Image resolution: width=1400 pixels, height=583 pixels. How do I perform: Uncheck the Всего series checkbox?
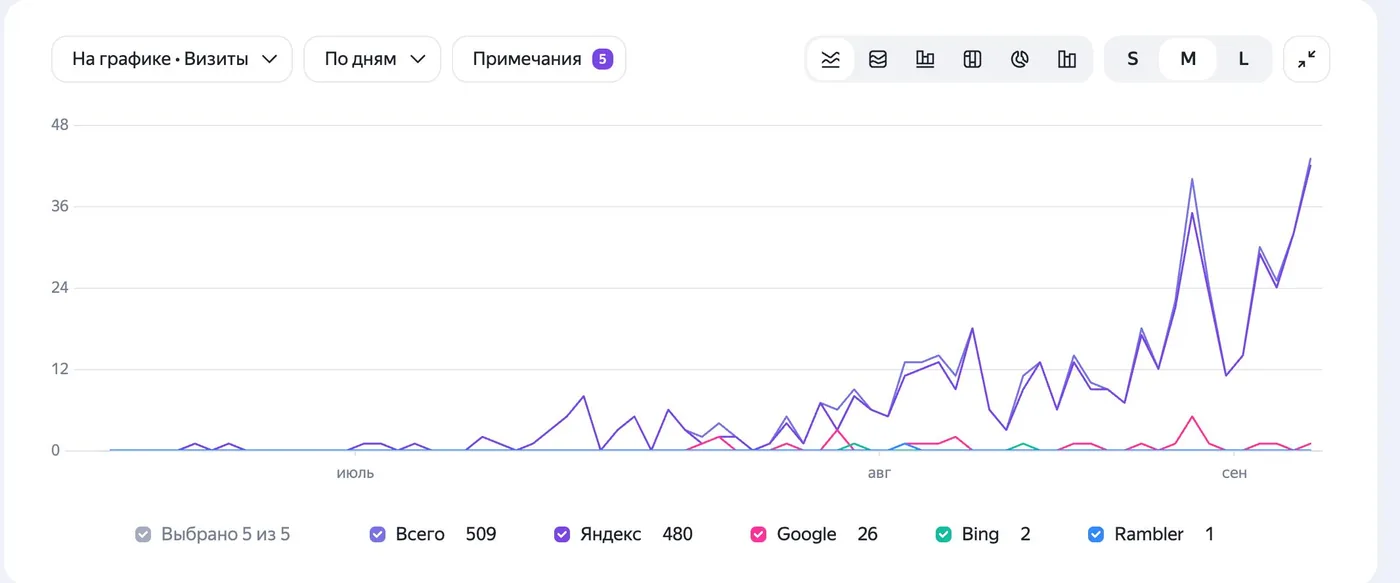pyautogui.click(x=377, y=534)
